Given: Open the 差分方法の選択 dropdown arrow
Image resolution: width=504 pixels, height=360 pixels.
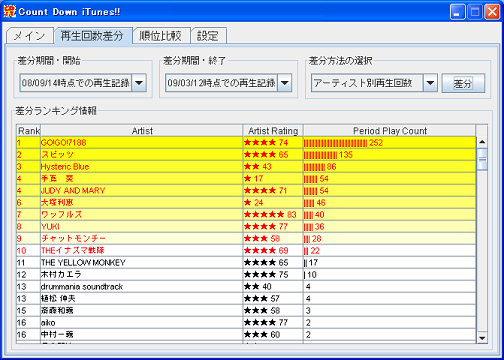Looking at the screenshot, I should pyautogui.click(x=430, y=83).
